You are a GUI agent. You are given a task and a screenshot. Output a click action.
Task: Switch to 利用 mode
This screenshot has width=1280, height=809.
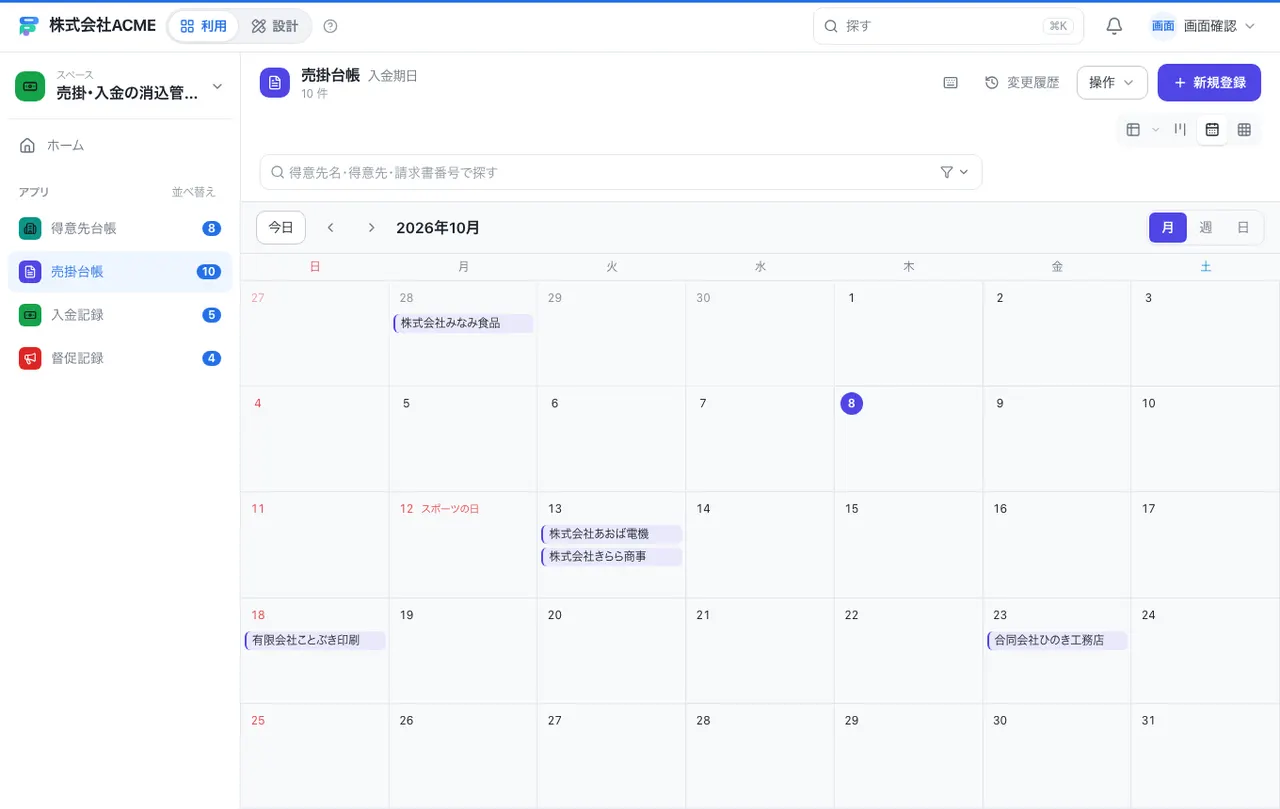point(204,26)
